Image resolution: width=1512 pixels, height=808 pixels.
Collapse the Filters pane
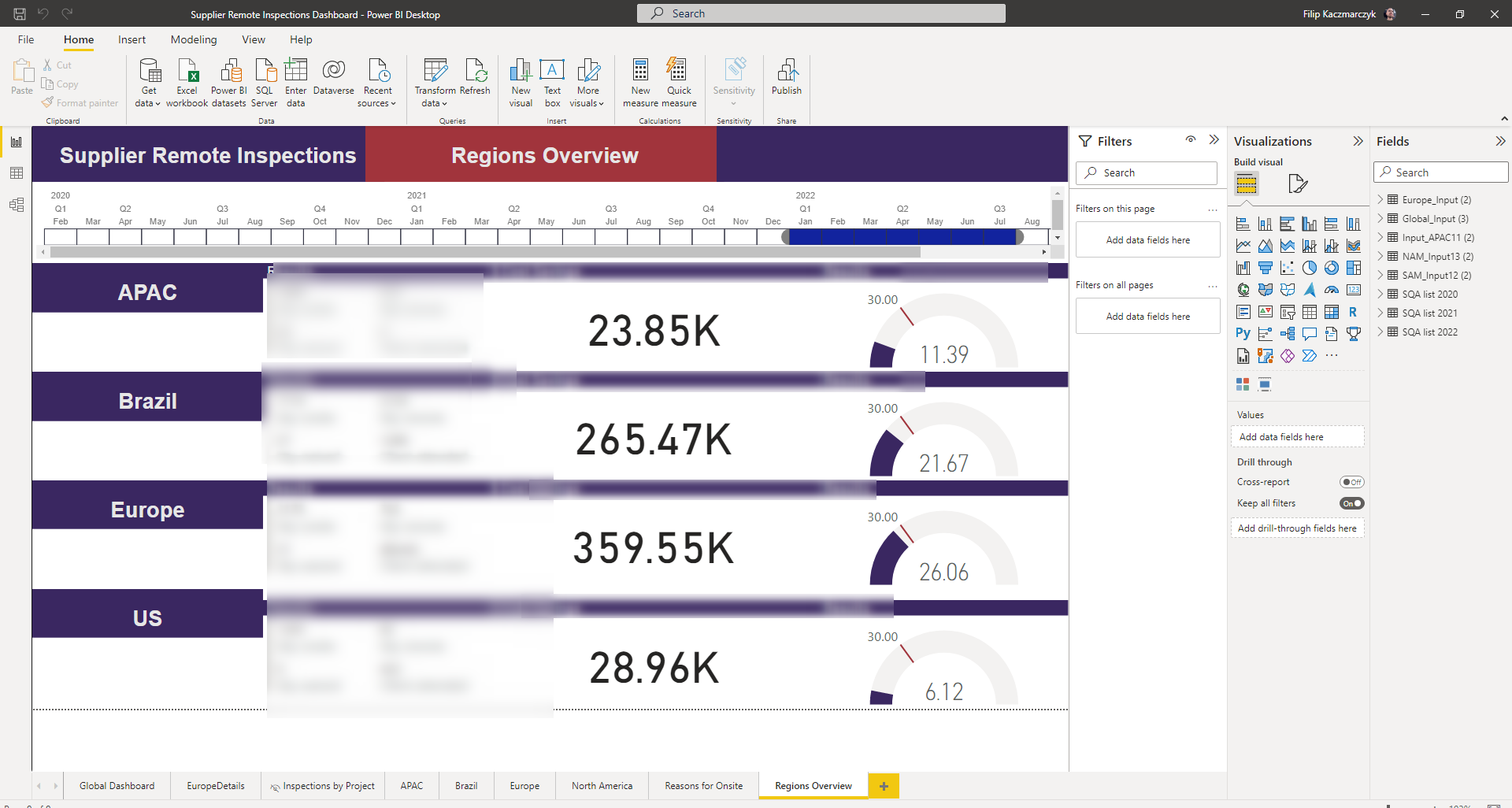point(1214,140)
